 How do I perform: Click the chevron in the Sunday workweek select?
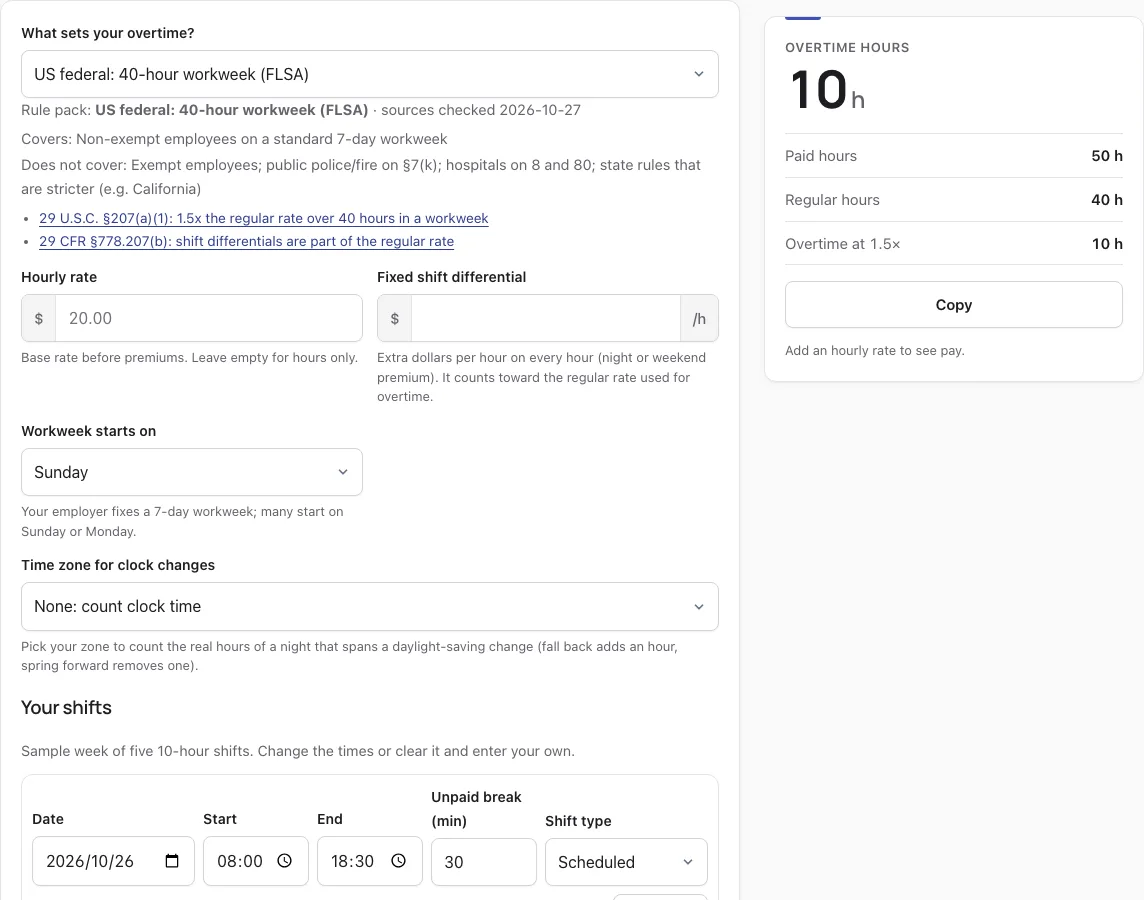(x=343, y=472)
